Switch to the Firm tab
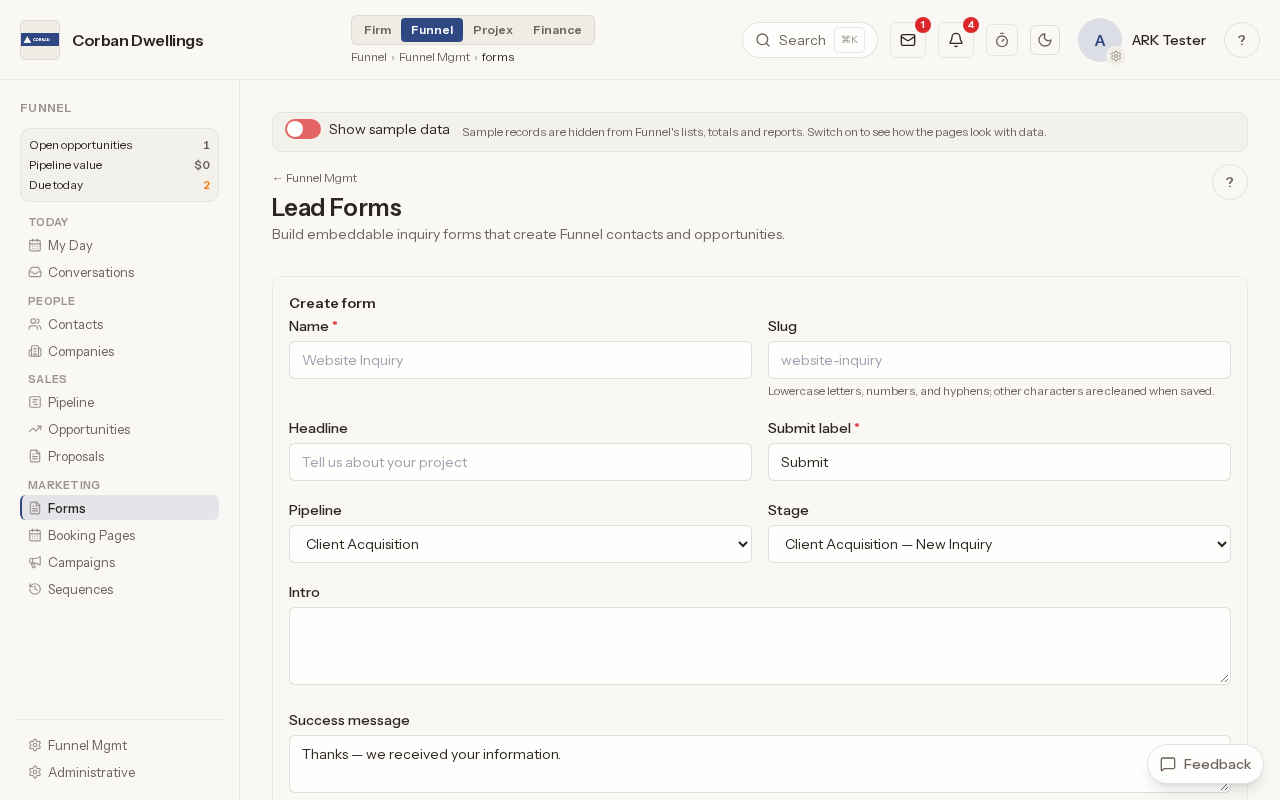 [x=377, y=30]
